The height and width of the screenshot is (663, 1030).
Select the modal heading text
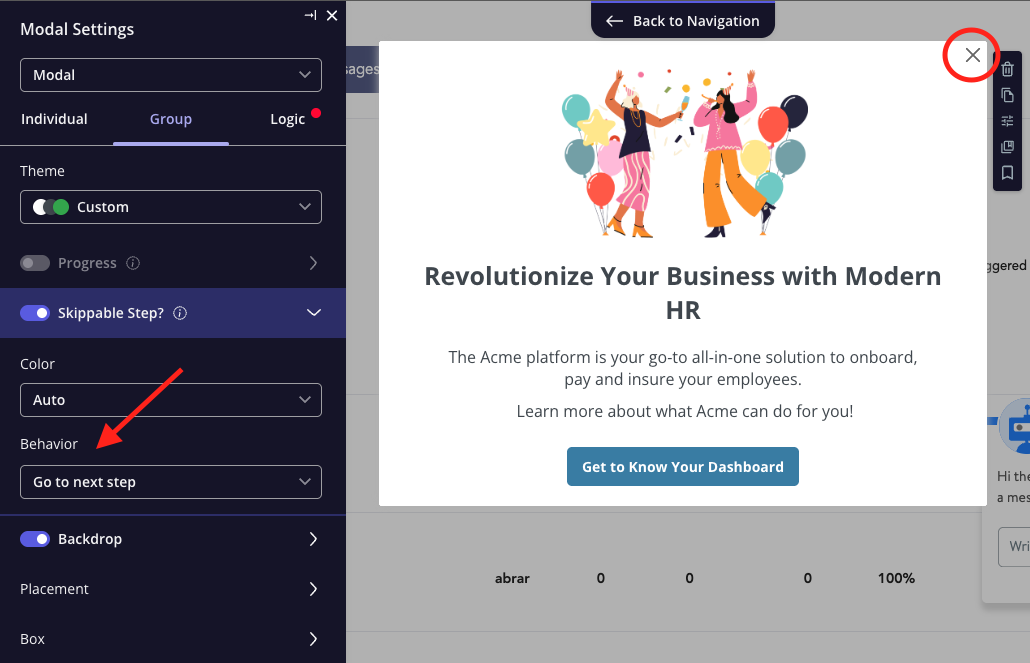(683, 293)
